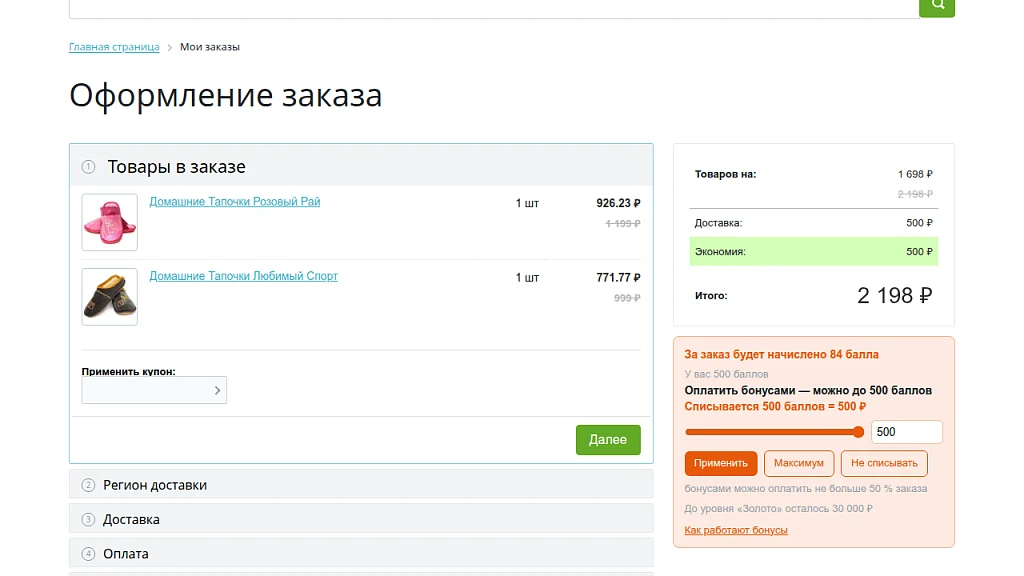Select the Мои заказы breadcrumb text
The image size is (1024, 576).
click(x=210, y=47)
